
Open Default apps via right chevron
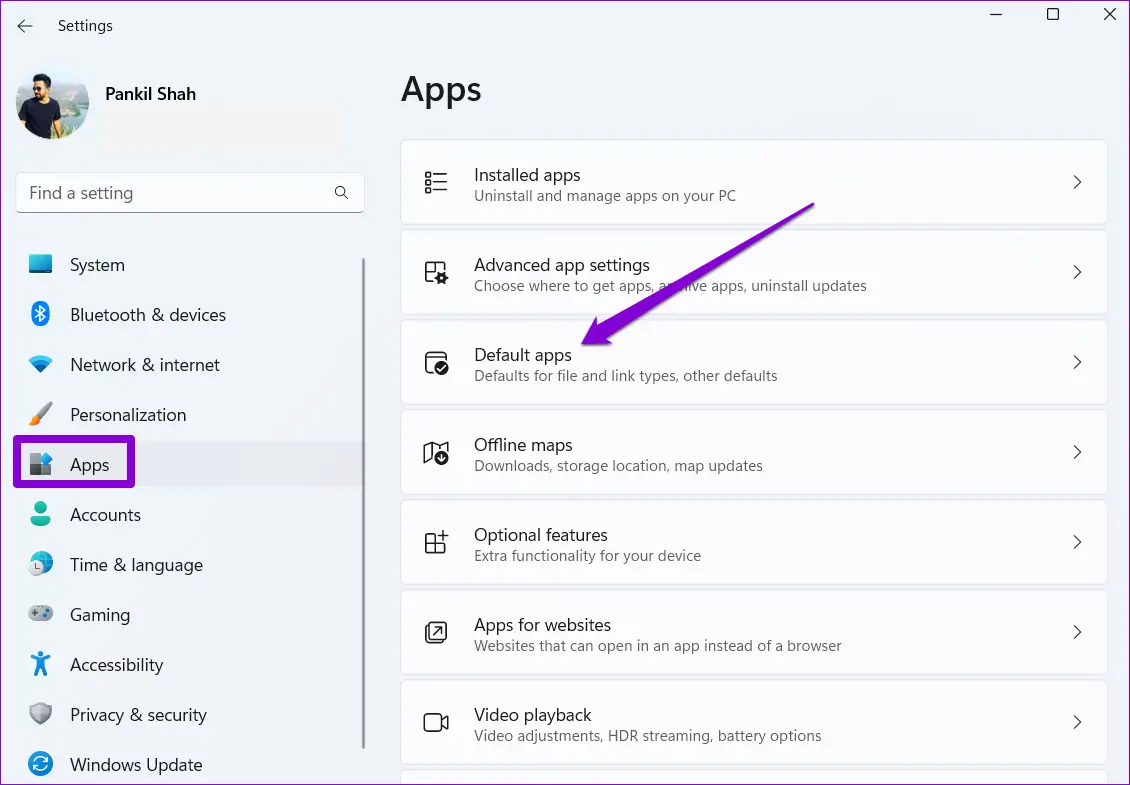click(x=1077, y=363)
